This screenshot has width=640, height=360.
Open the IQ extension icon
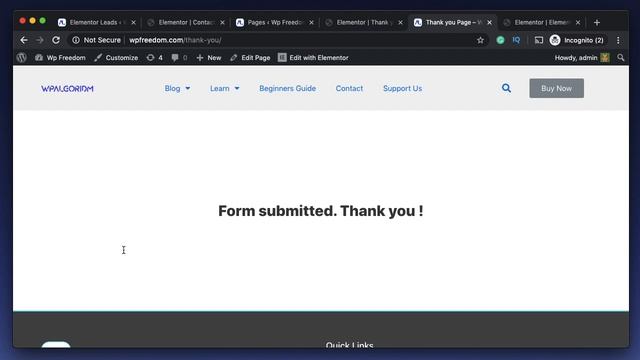(516, 40)
